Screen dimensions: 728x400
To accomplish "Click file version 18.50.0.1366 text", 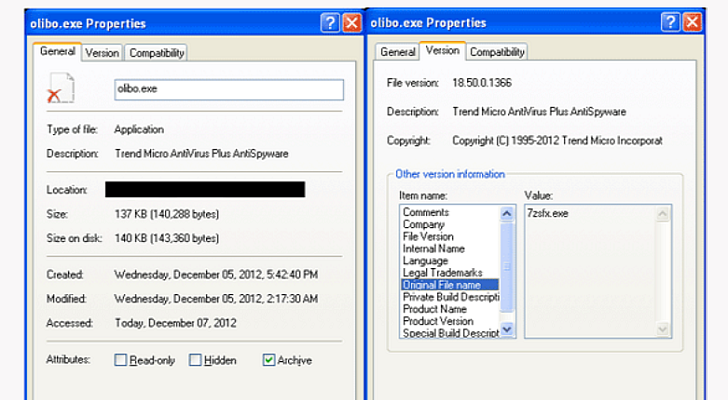I will click(482, 83).
